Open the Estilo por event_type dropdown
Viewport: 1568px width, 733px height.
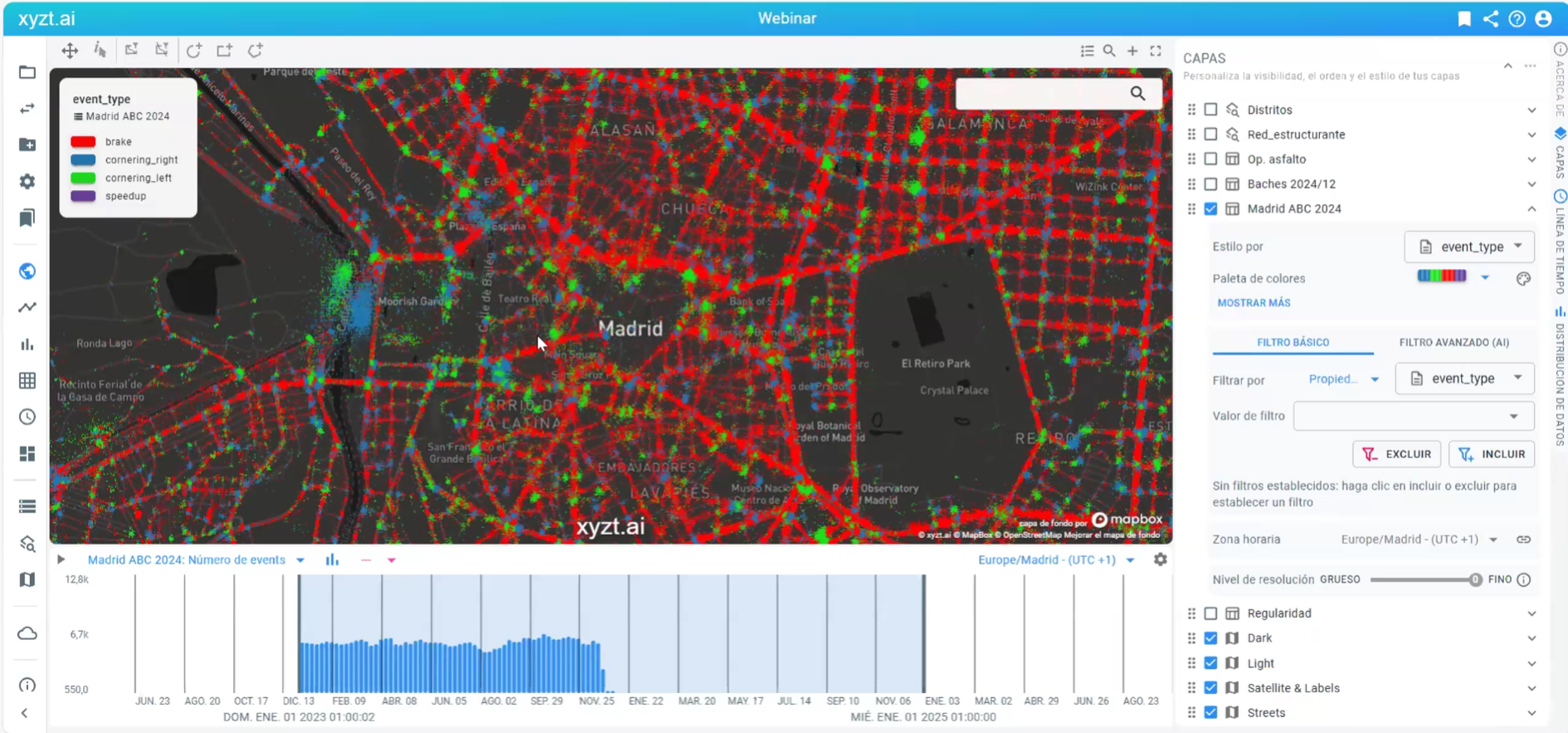1468,247
